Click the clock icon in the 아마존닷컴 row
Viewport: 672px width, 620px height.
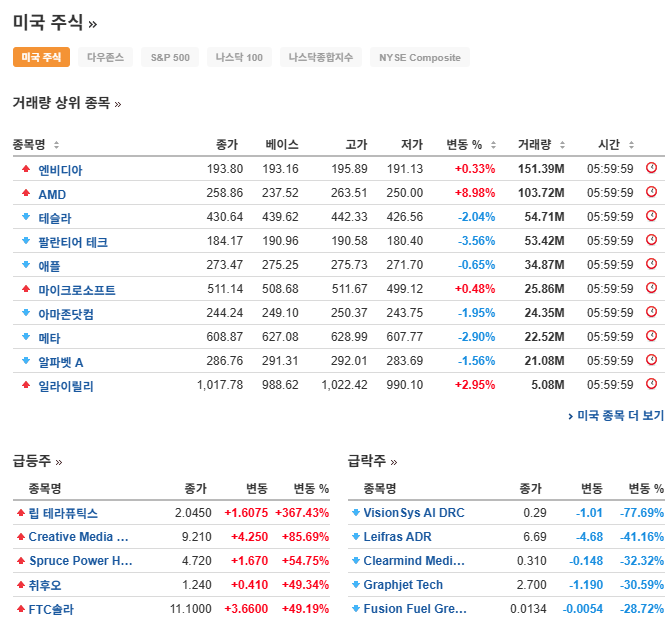(x=651, y=311)
